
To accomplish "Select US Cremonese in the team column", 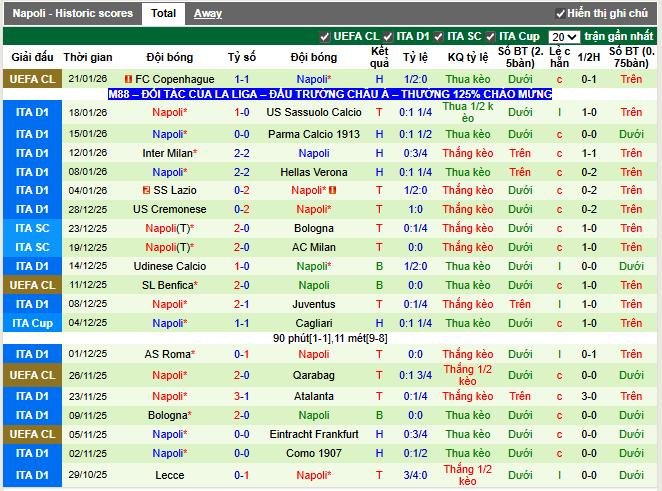I will pos(170,209).
